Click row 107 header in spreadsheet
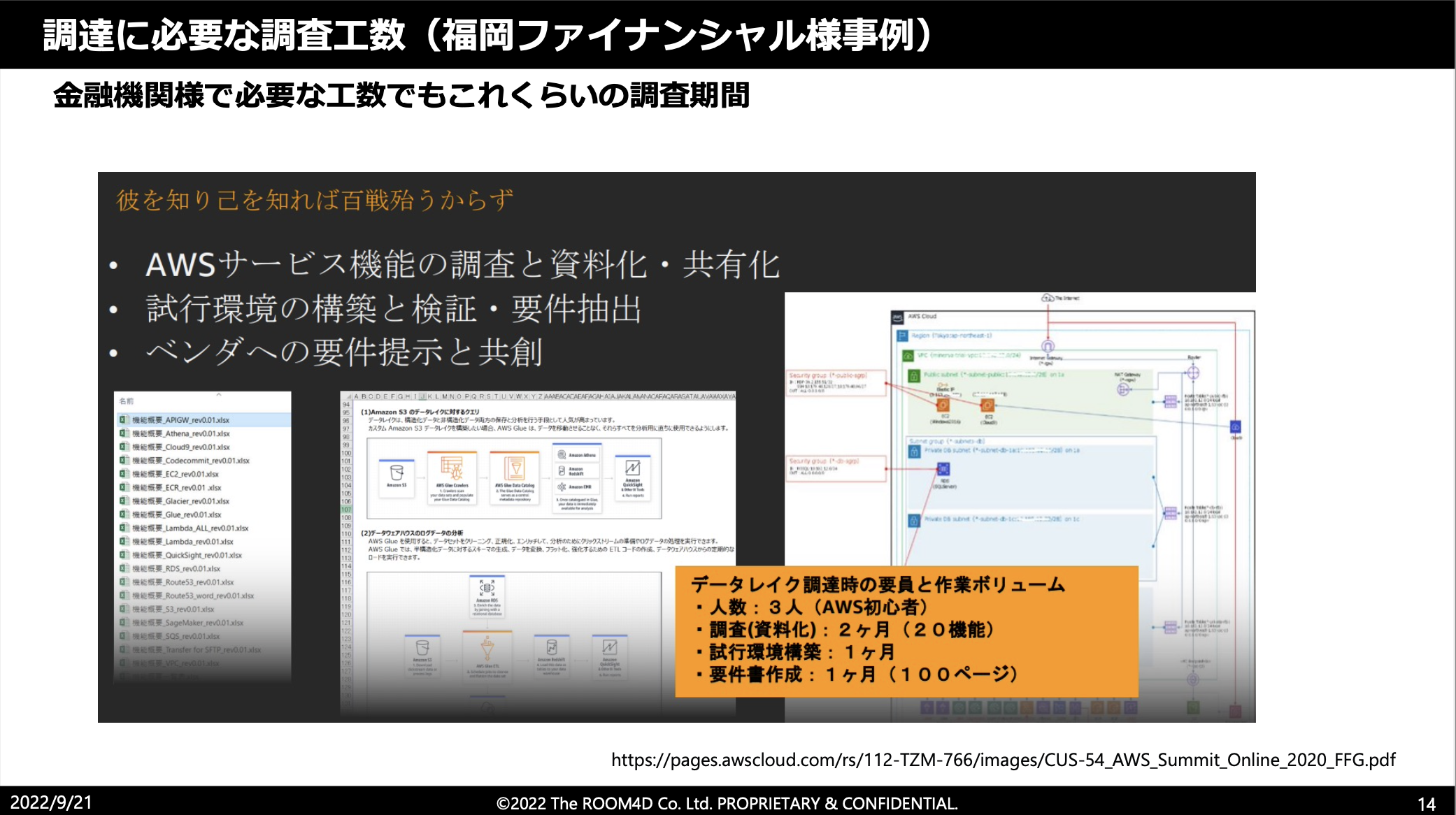 pos(345,510)
